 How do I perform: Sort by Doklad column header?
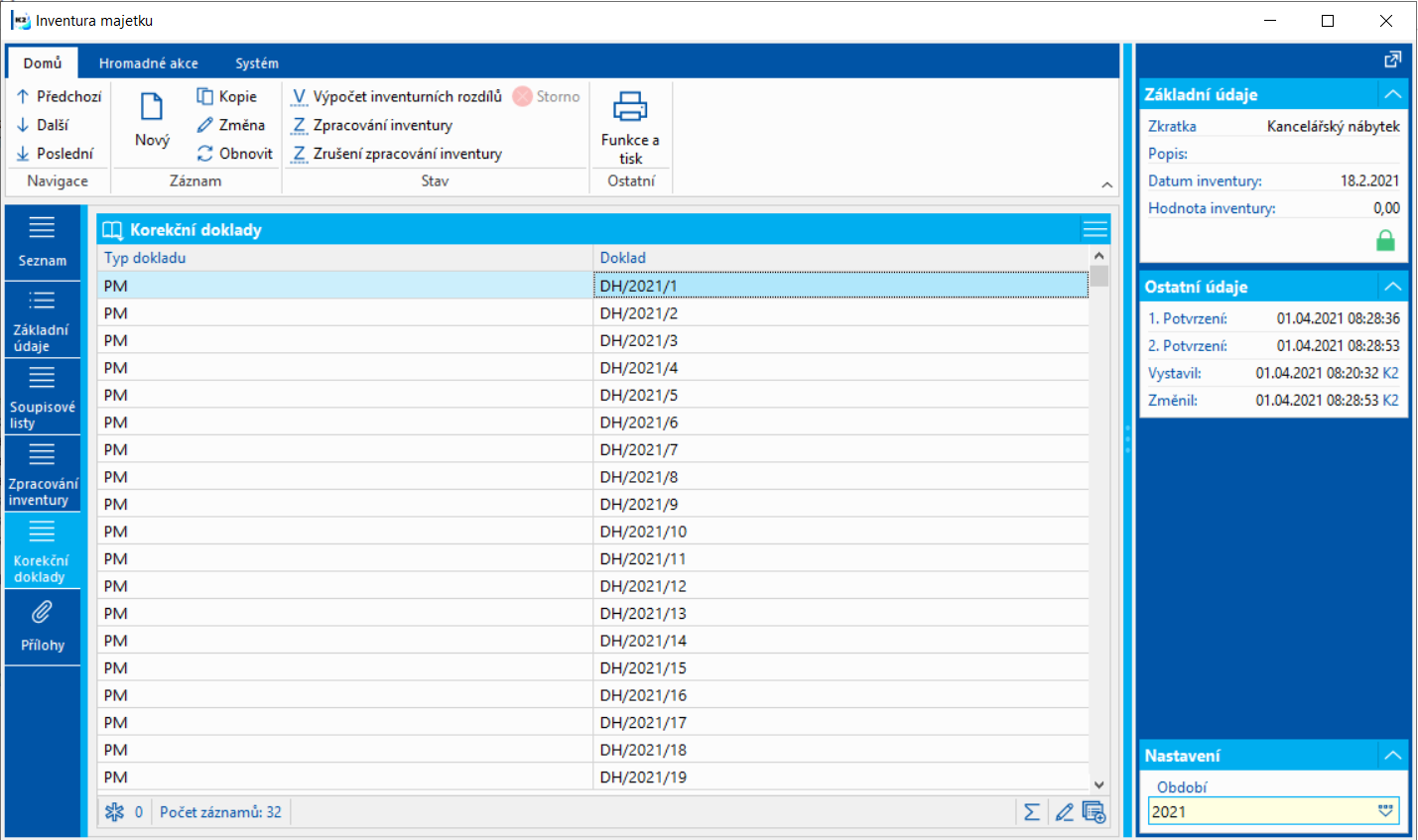[841, 258]
